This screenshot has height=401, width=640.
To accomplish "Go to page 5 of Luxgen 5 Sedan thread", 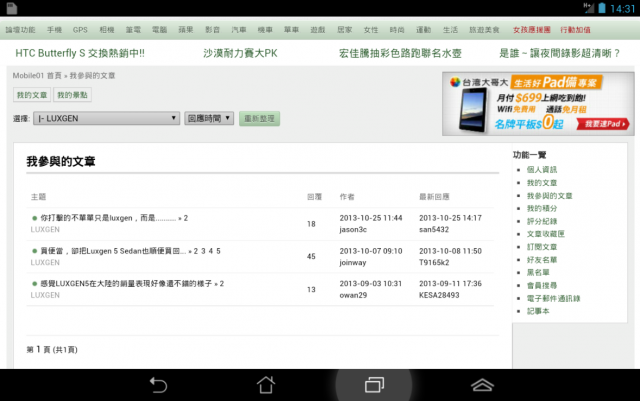I will 218,251.
